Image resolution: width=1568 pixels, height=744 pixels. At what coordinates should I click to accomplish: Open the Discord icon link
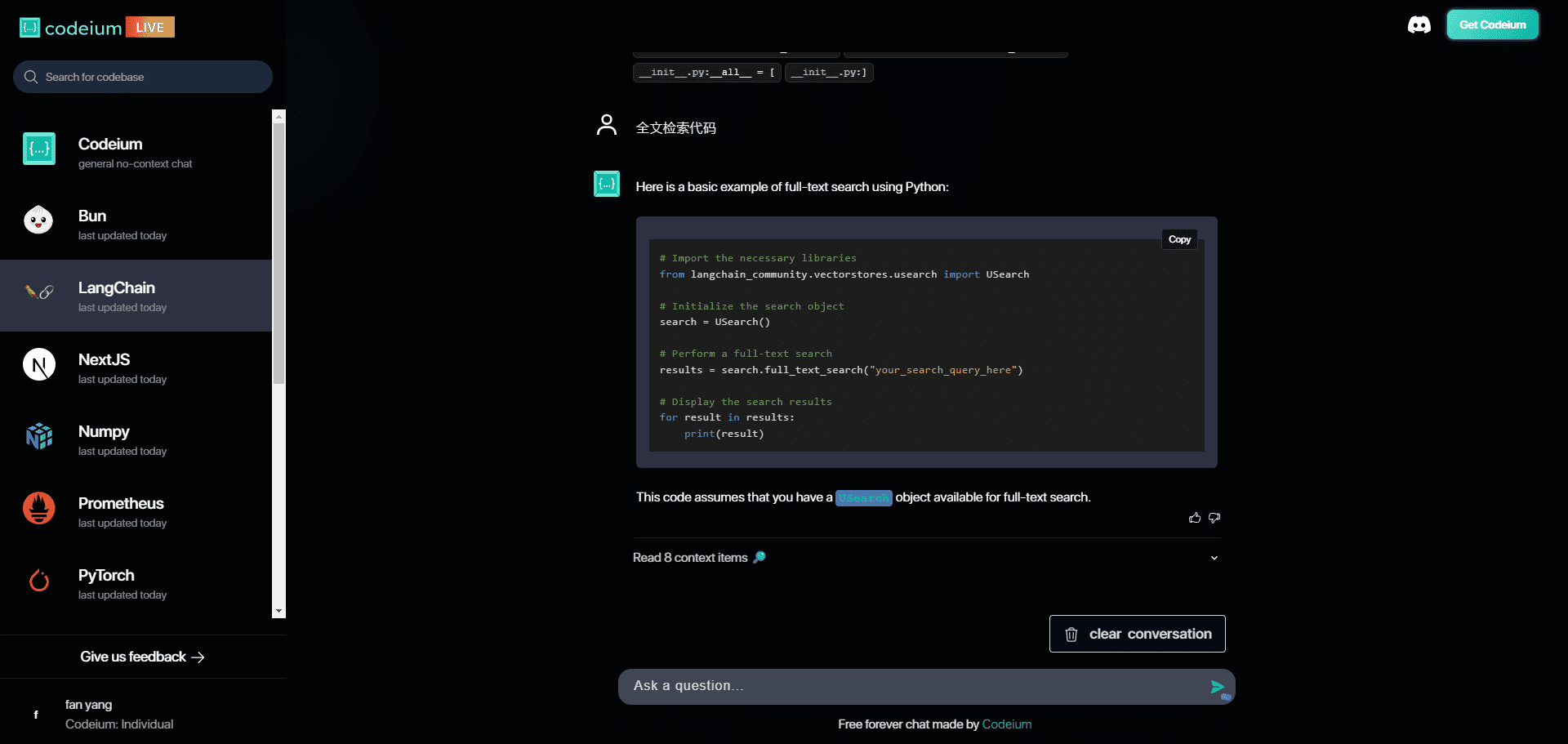[x=1419, y=25]
